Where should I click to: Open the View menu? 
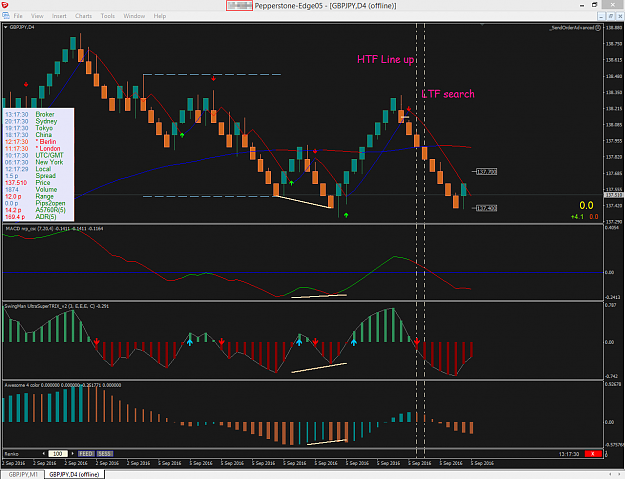37,16
